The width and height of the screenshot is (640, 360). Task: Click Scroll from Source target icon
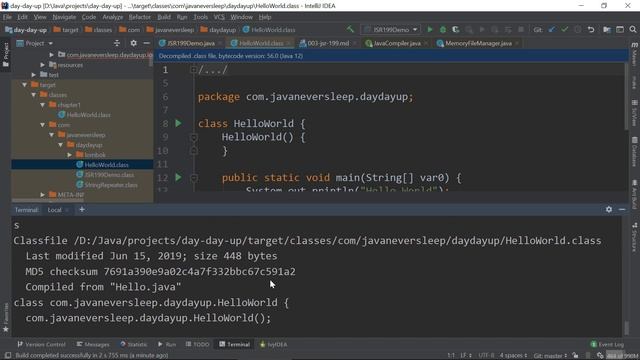coord(117,43)
